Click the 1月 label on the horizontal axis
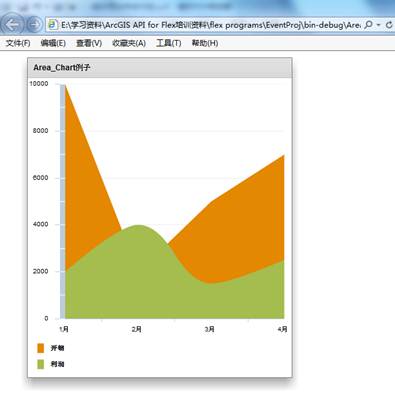The width and height of the screenshot is (395, 414). (x=64, y=329)
